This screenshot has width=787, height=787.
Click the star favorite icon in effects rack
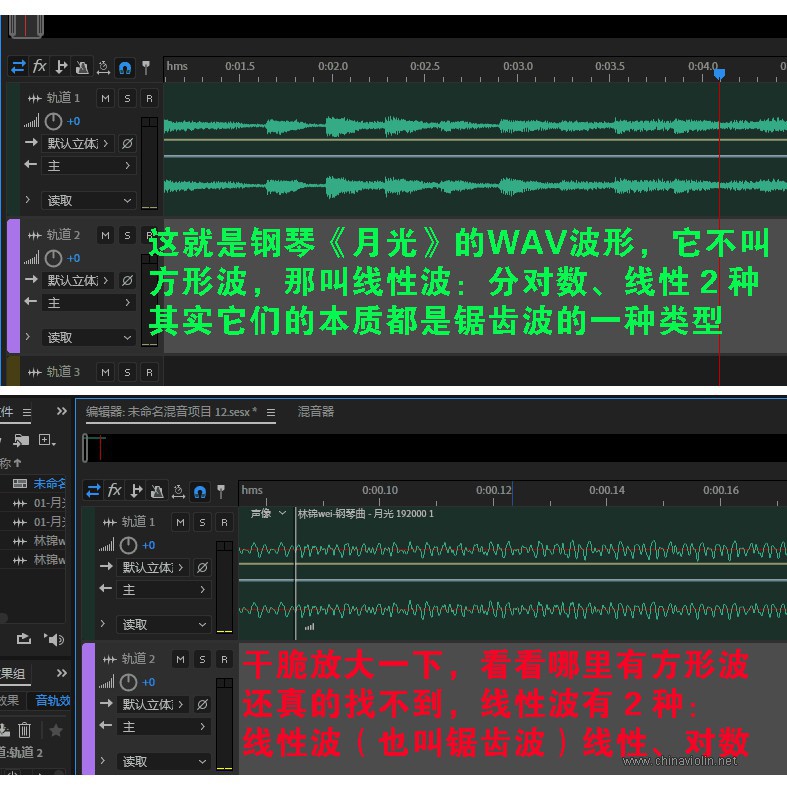tap(56, 730)
